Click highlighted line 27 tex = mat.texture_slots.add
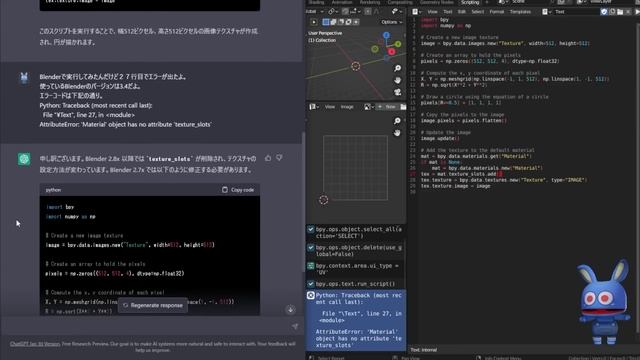The image size is (640, 360). coord(462,174)
